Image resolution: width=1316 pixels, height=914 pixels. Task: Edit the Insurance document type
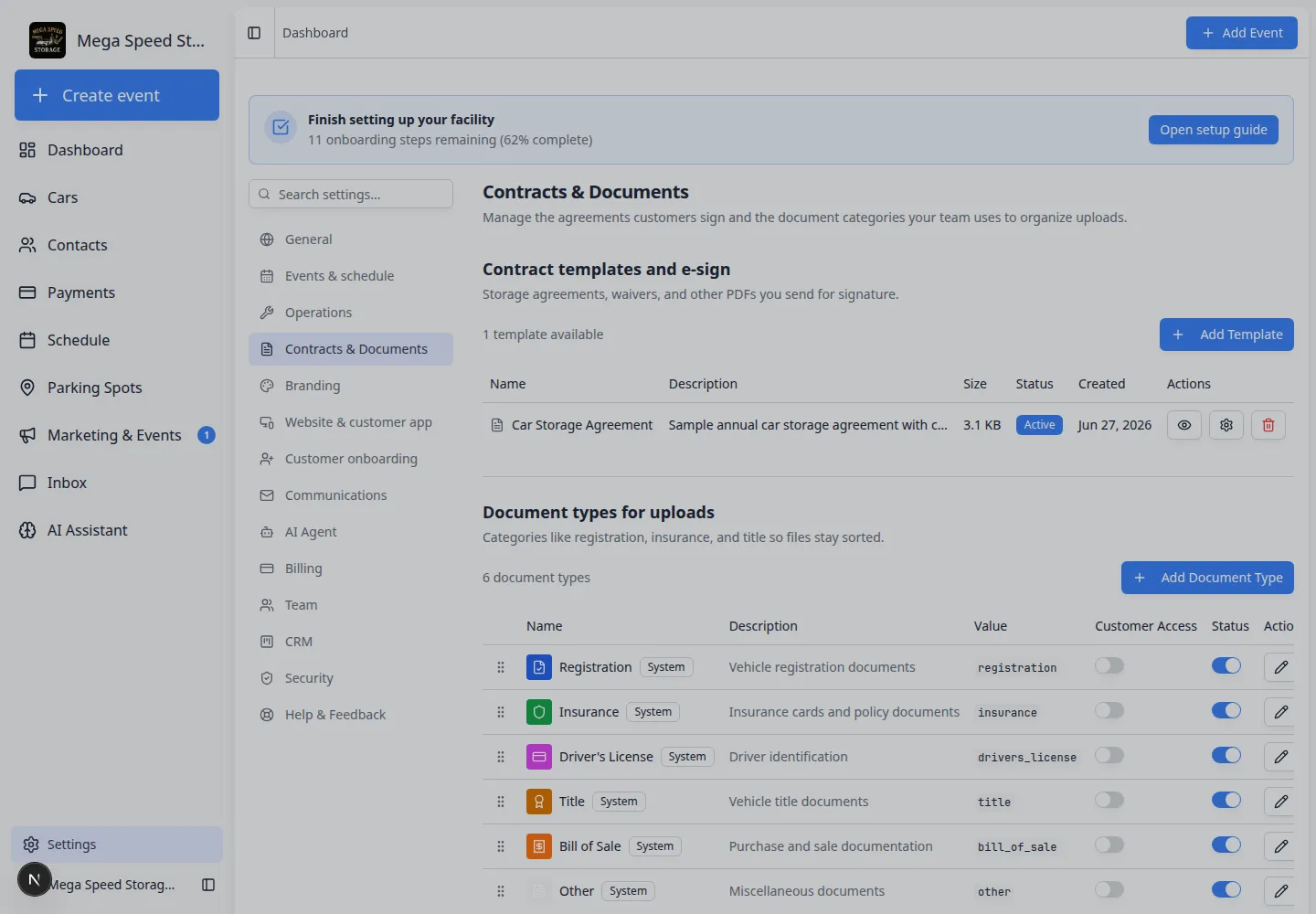click(1281, 712)
